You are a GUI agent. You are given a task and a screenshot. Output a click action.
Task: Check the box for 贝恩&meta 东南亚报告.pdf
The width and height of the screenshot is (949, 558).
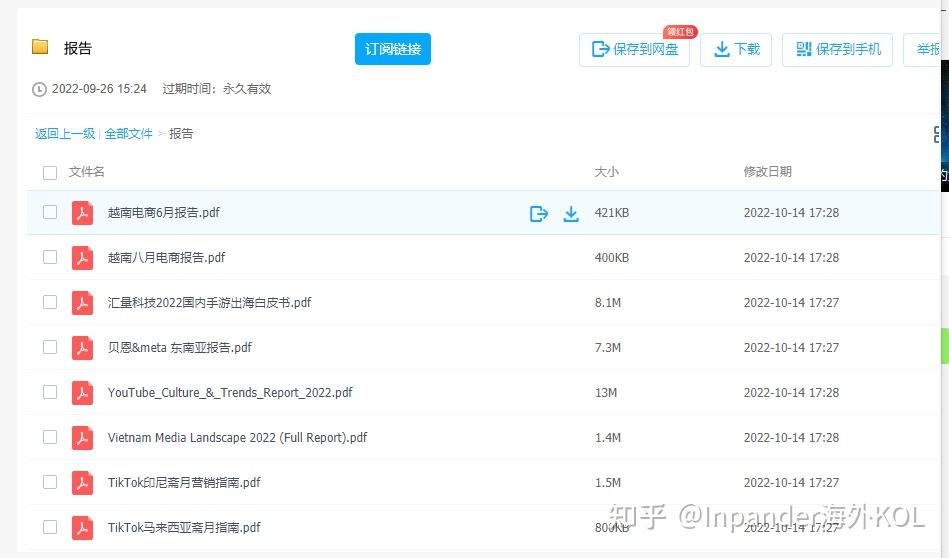[x=50, y=347]
